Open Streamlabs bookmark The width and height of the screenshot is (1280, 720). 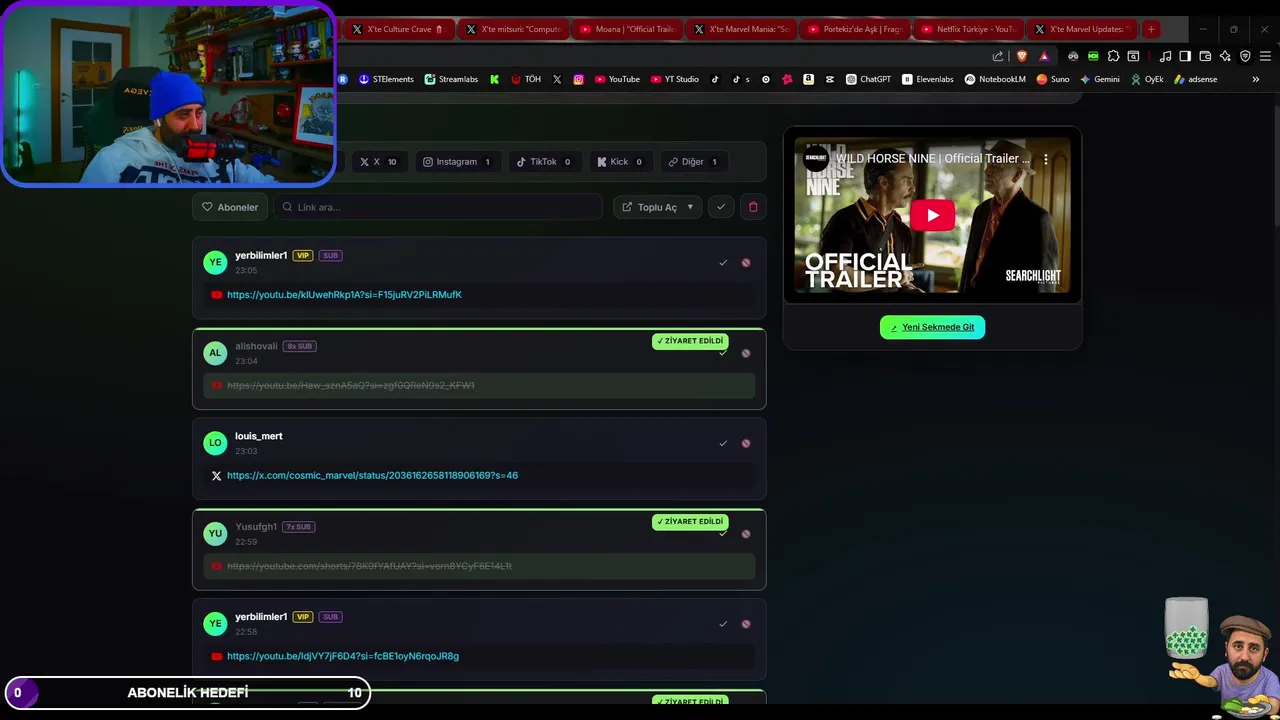[451, 79]
